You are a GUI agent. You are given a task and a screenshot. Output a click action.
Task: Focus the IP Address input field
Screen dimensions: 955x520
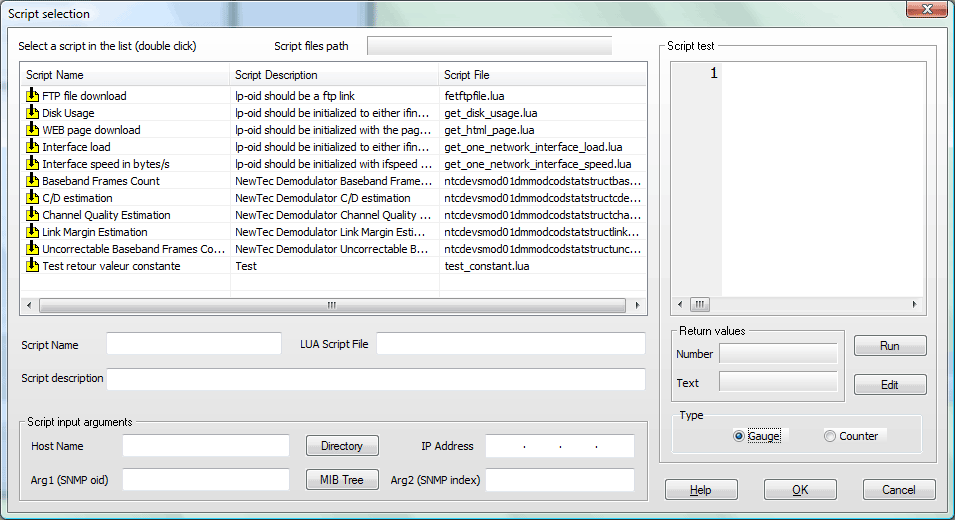tap(560, 446)
